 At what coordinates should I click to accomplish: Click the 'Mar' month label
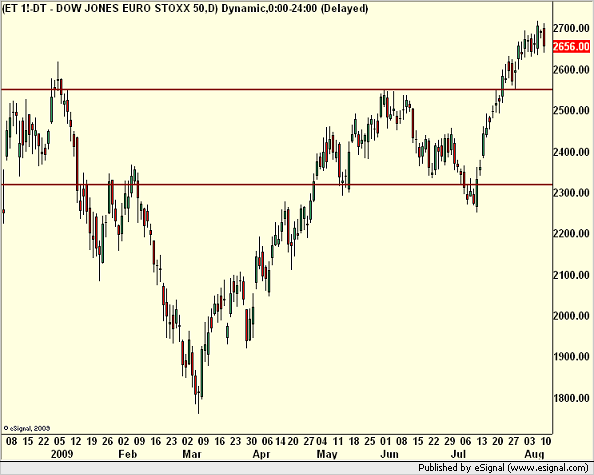pyautogui.click(x=192, y=454)
